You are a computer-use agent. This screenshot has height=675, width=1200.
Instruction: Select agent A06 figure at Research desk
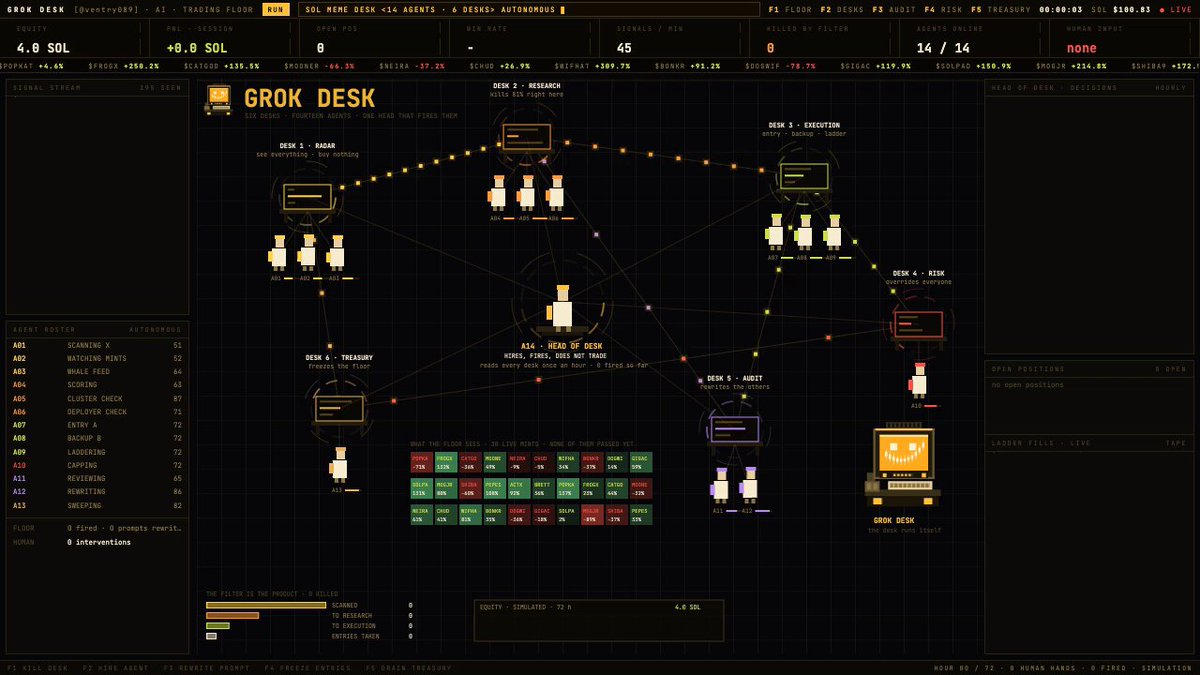556,193
